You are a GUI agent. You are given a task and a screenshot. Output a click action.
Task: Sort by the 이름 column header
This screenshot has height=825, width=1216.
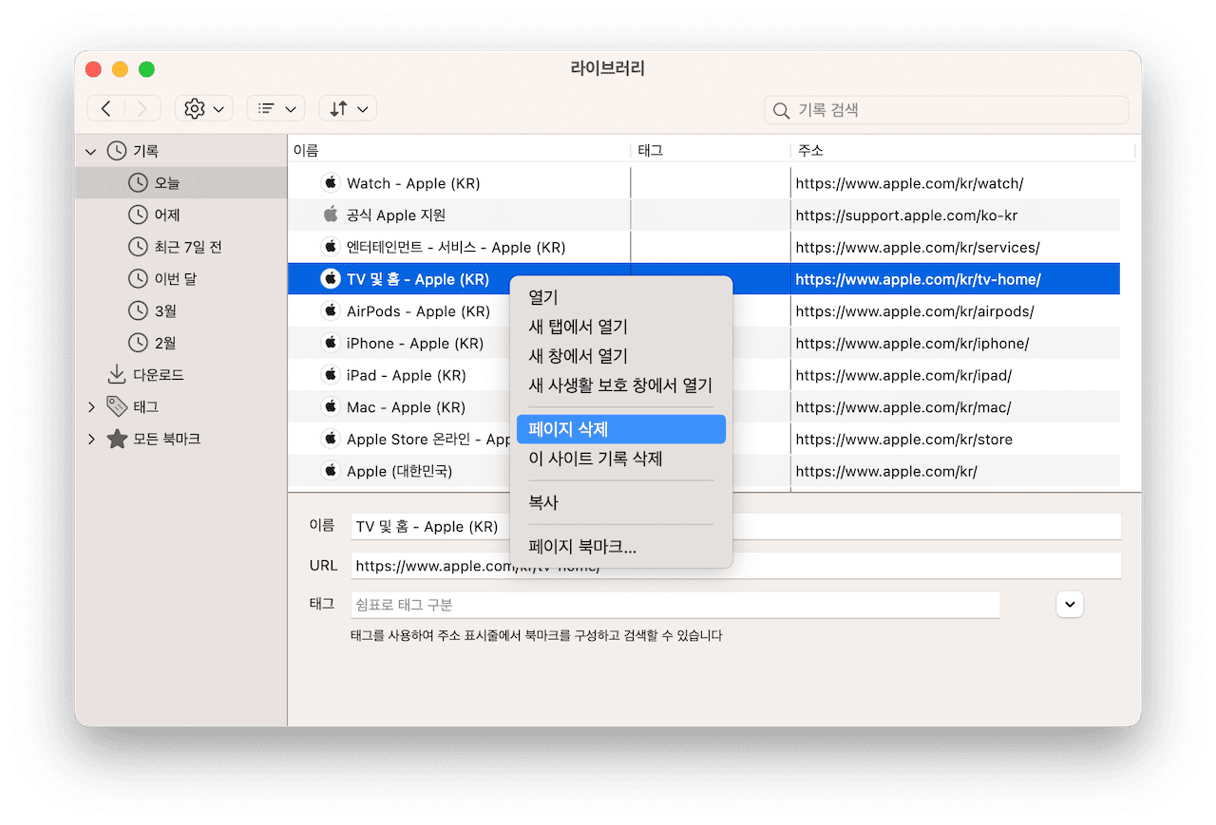[460, 150]
